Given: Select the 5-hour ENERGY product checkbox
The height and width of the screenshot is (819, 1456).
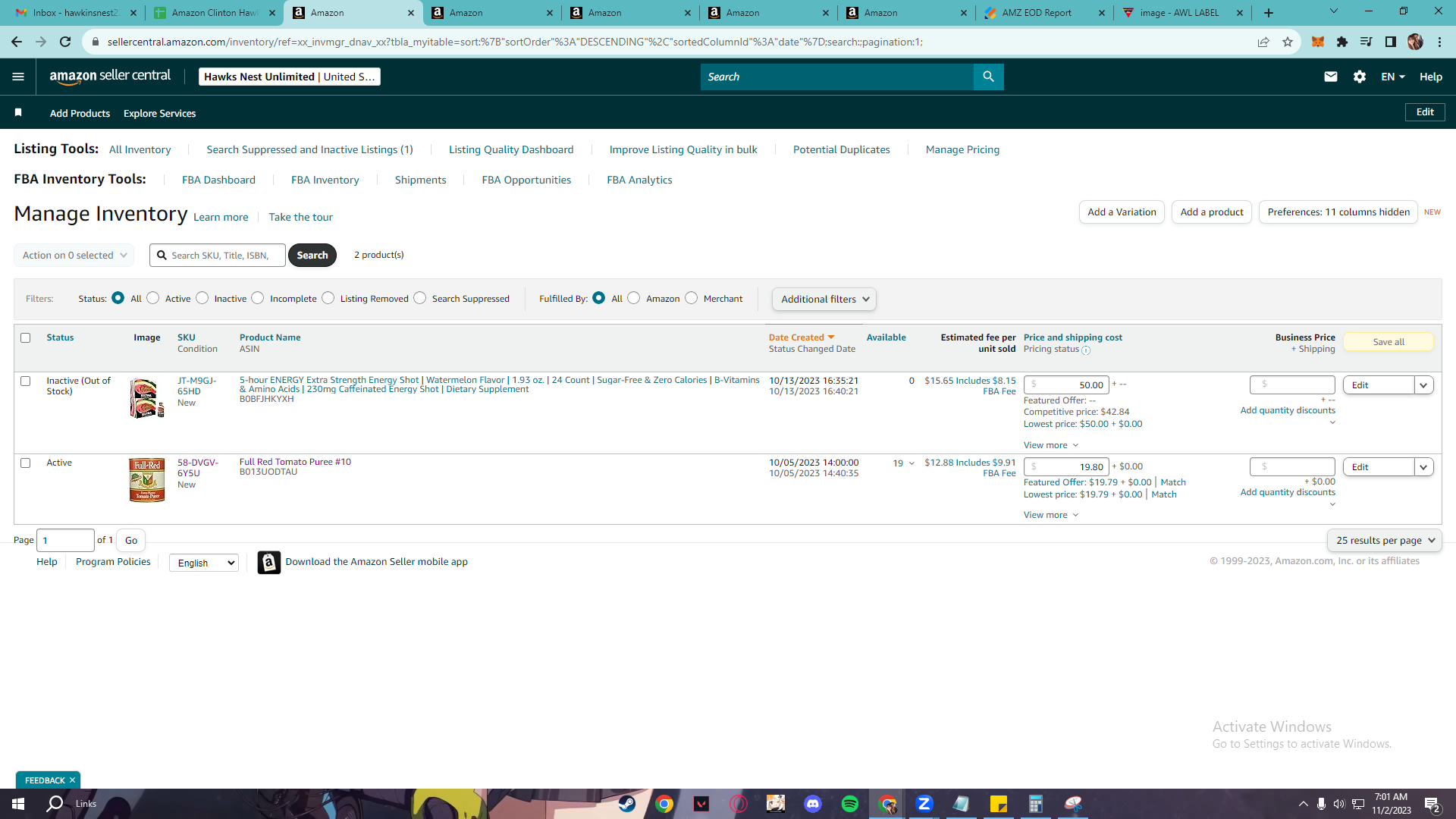Looking at the screenshot, I should click(26, 381).
